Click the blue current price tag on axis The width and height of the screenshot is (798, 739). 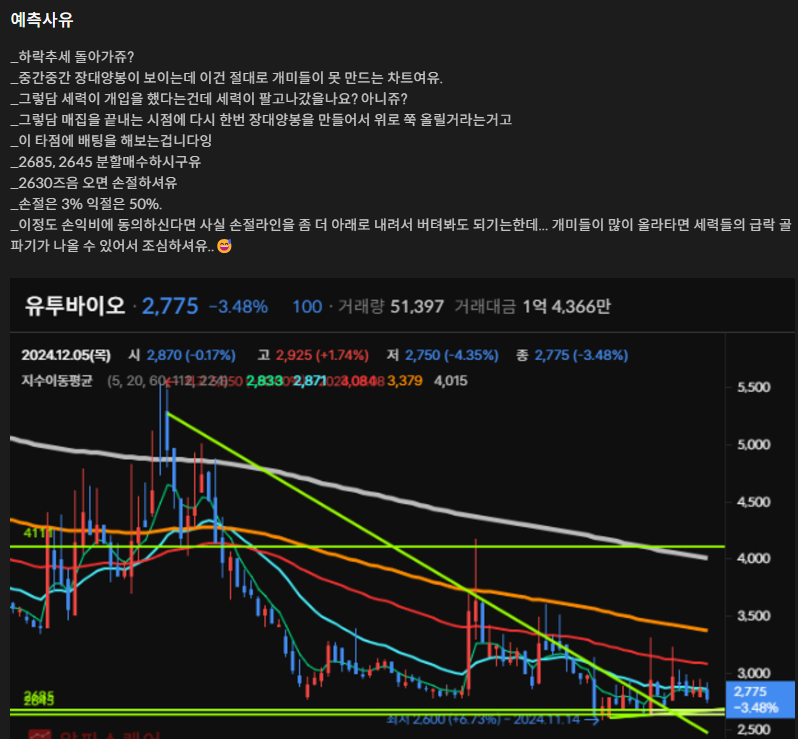(760, 699)
